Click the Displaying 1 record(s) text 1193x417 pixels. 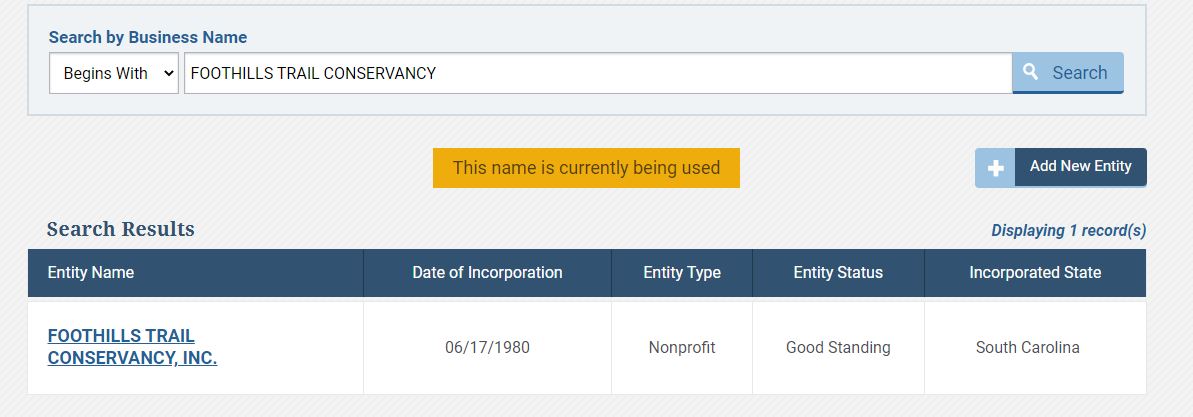coord(1068,230)
